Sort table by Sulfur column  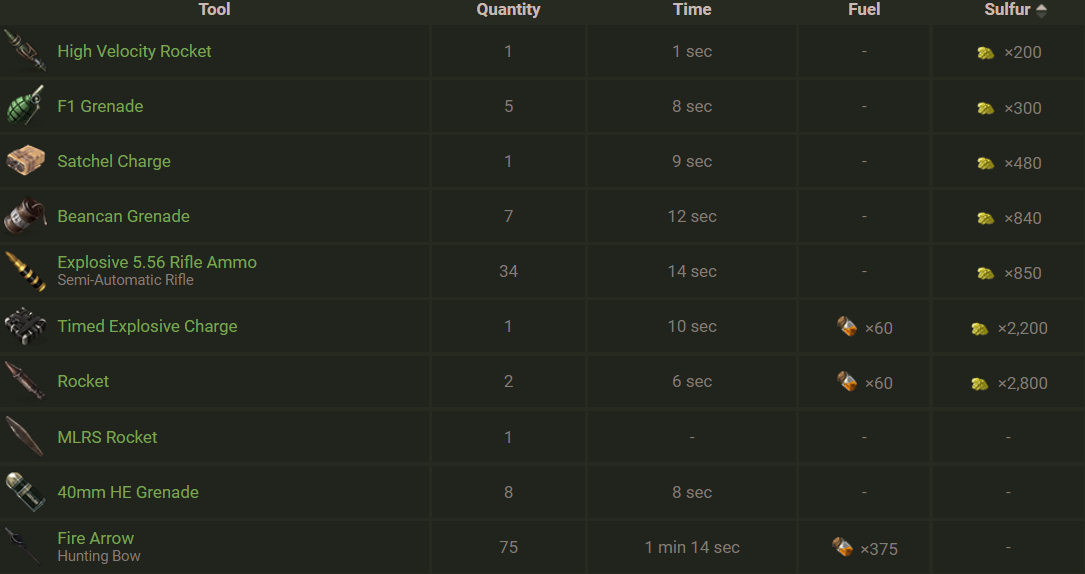pos(1007,10)
